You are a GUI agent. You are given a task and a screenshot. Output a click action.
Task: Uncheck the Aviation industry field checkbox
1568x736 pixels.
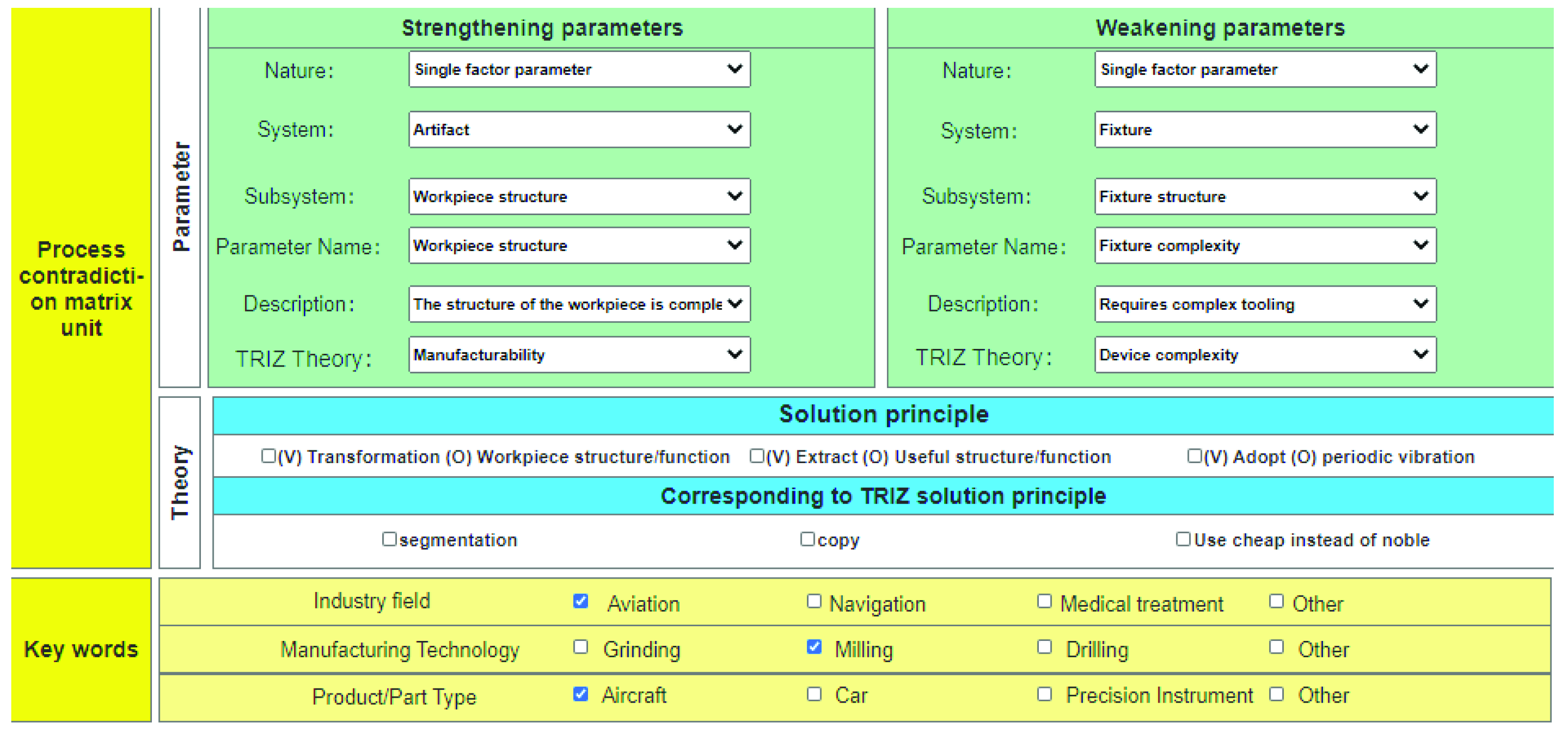(581, 601)
